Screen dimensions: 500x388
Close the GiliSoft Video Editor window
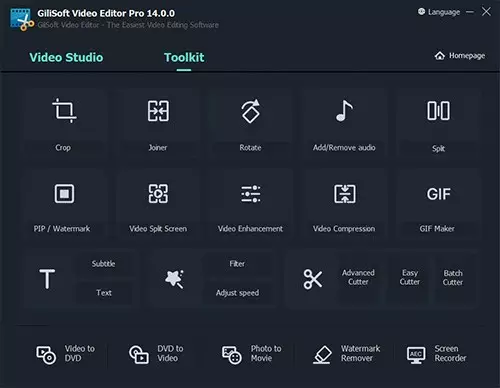[486, 12]
